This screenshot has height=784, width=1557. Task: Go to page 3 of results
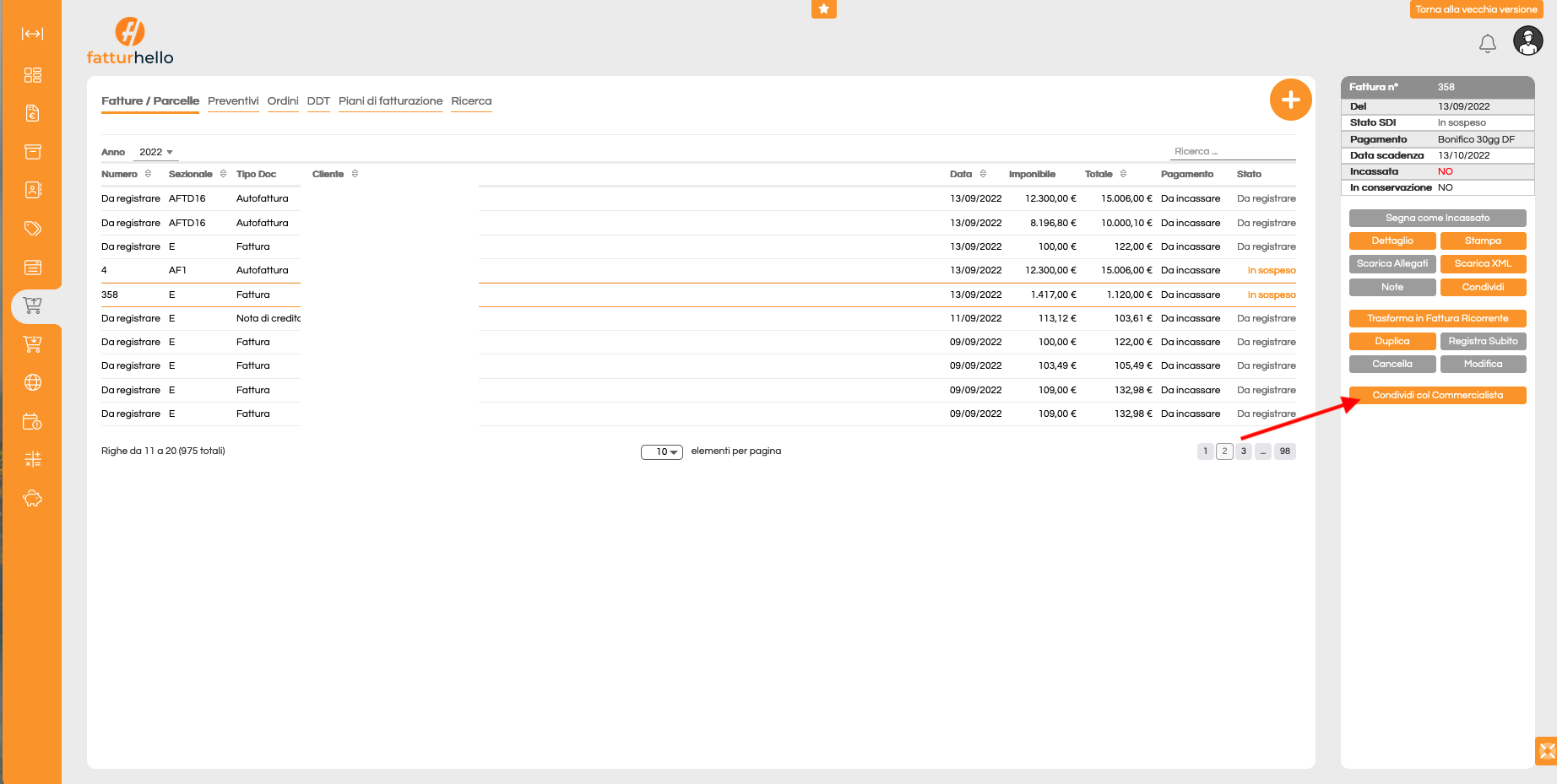point(1243,451)
